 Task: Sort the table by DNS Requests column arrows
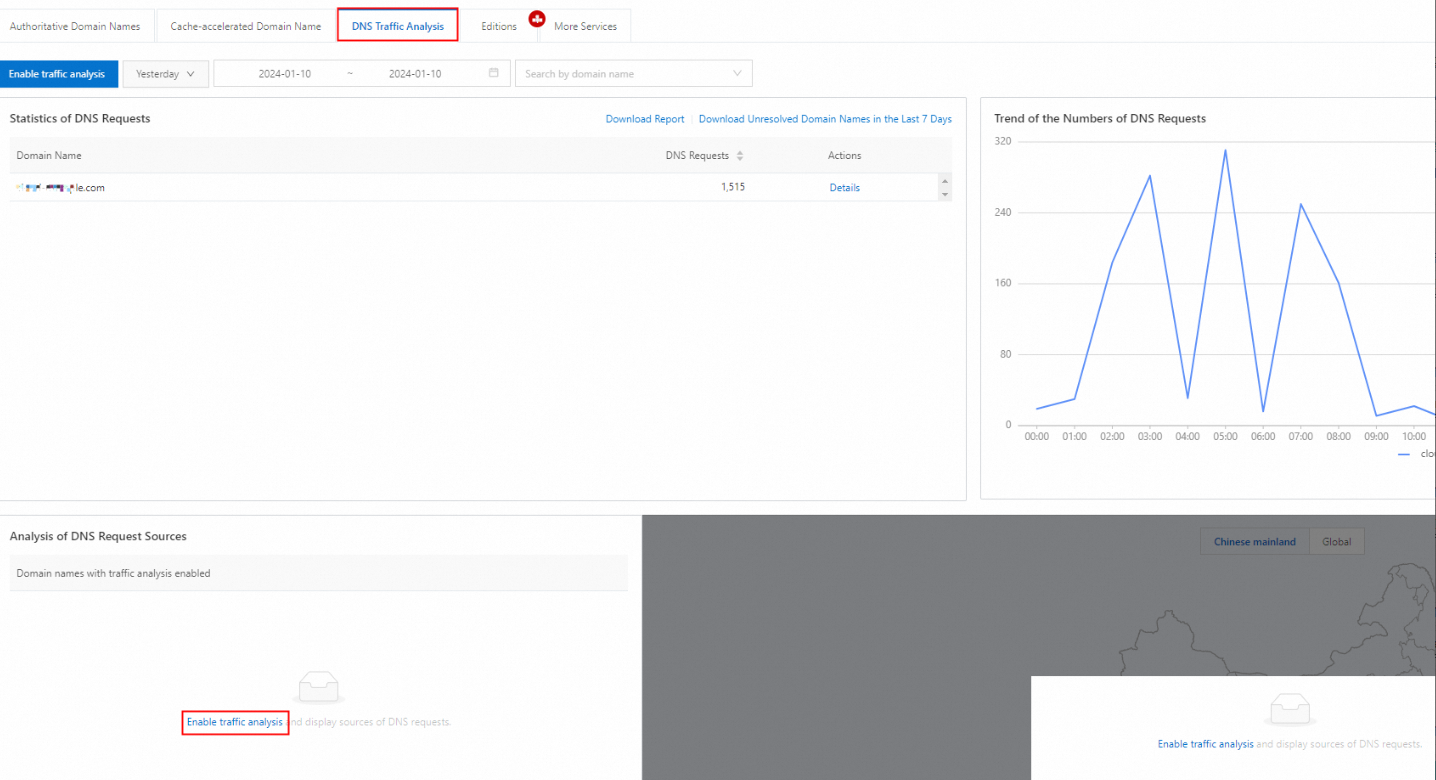(740, 156)
